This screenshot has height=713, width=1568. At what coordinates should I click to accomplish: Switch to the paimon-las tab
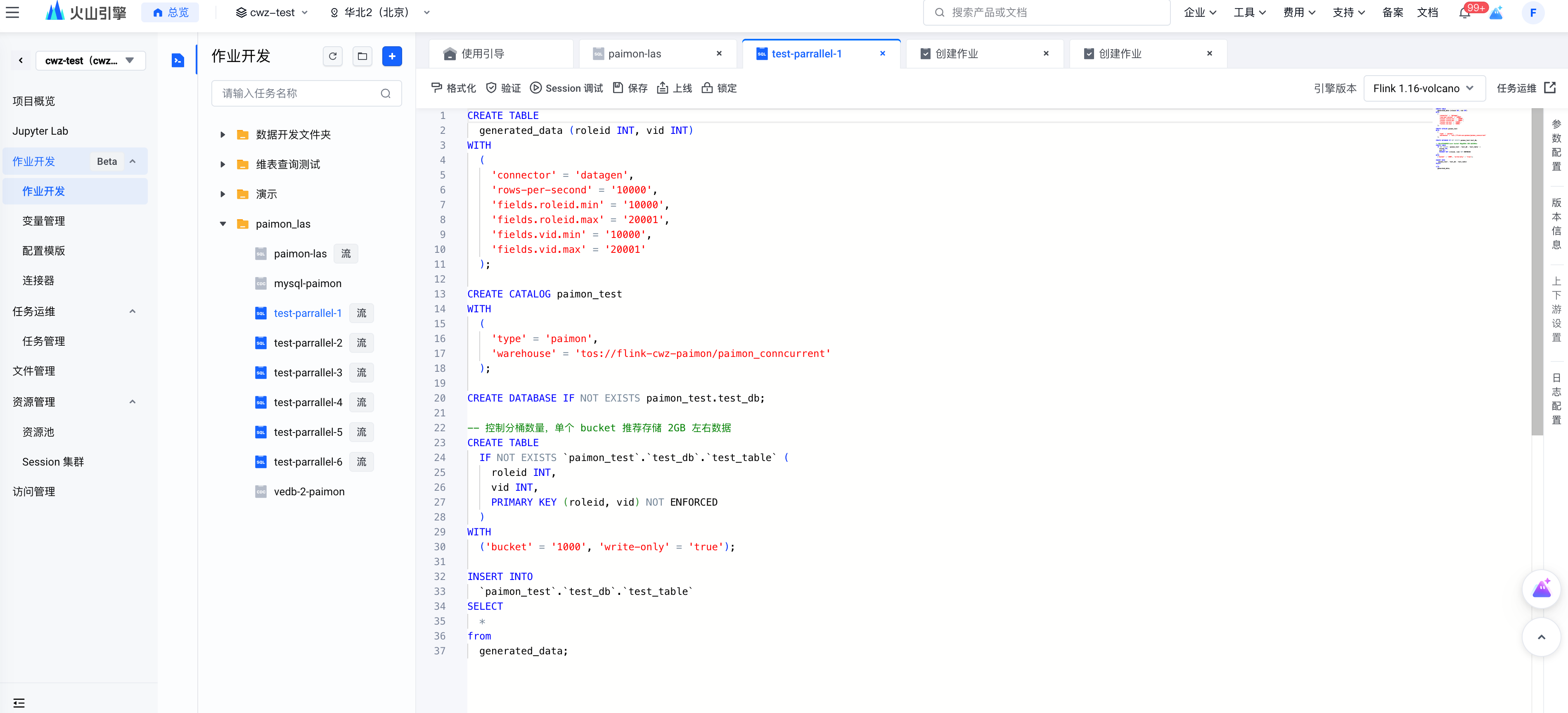tap(634, 54)
